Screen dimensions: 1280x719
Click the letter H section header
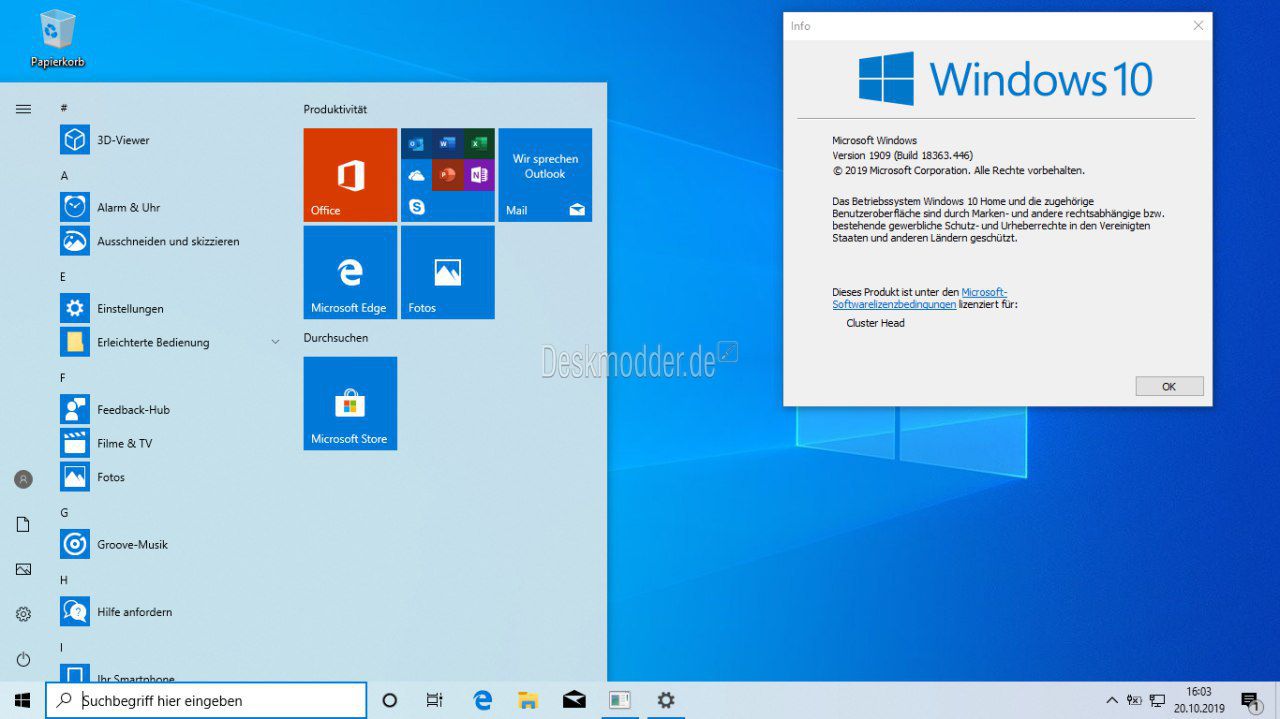click(x=64, y=580)
